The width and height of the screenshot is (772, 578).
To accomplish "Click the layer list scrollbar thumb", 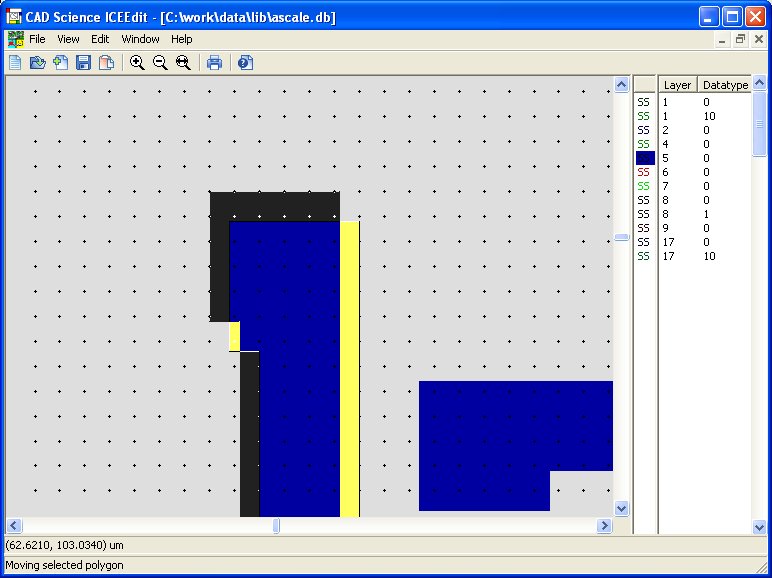I will 759,124.
